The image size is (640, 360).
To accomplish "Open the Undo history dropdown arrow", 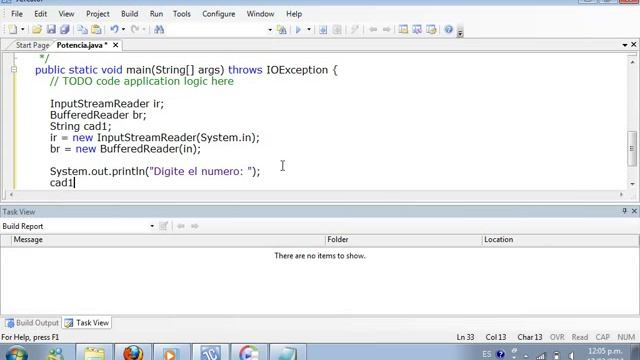I will pos(123,29).
